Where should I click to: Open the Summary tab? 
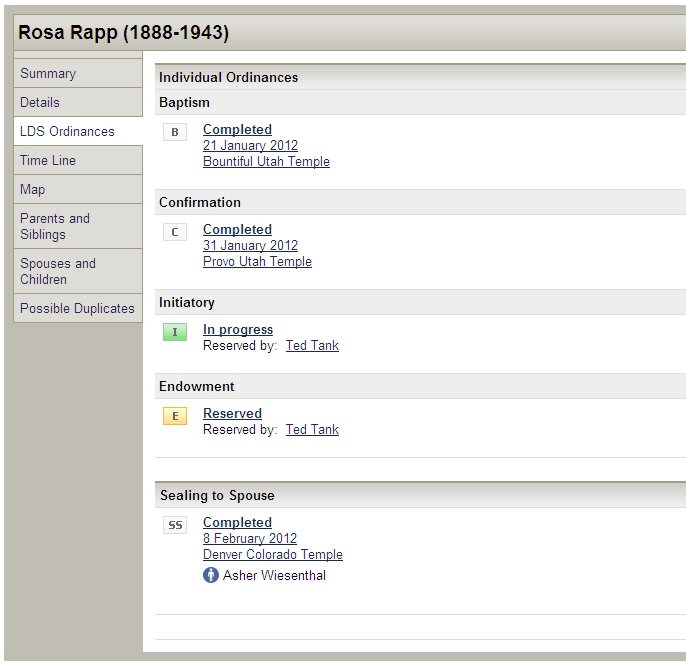(x=48, y=73)
